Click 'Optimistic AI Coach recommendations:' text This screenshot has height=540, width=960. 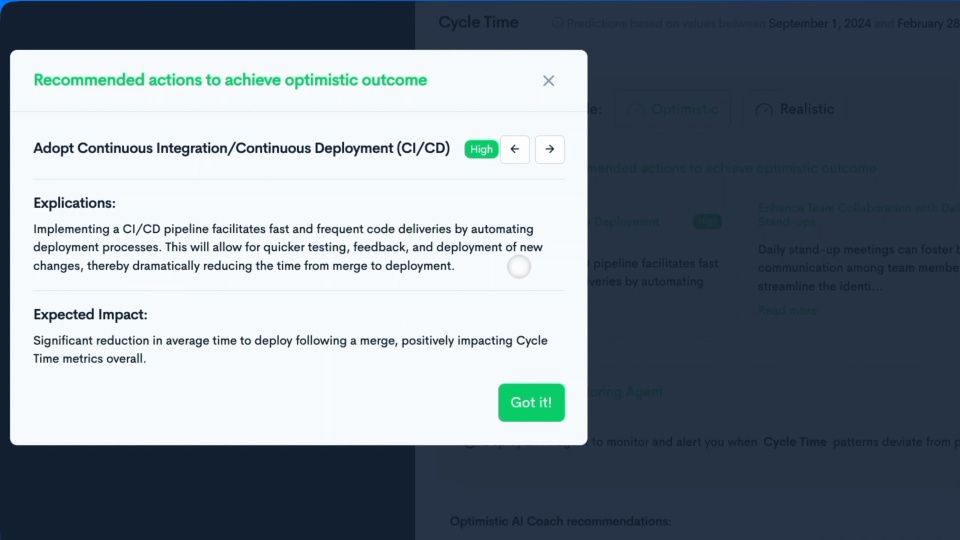(561, 522)
